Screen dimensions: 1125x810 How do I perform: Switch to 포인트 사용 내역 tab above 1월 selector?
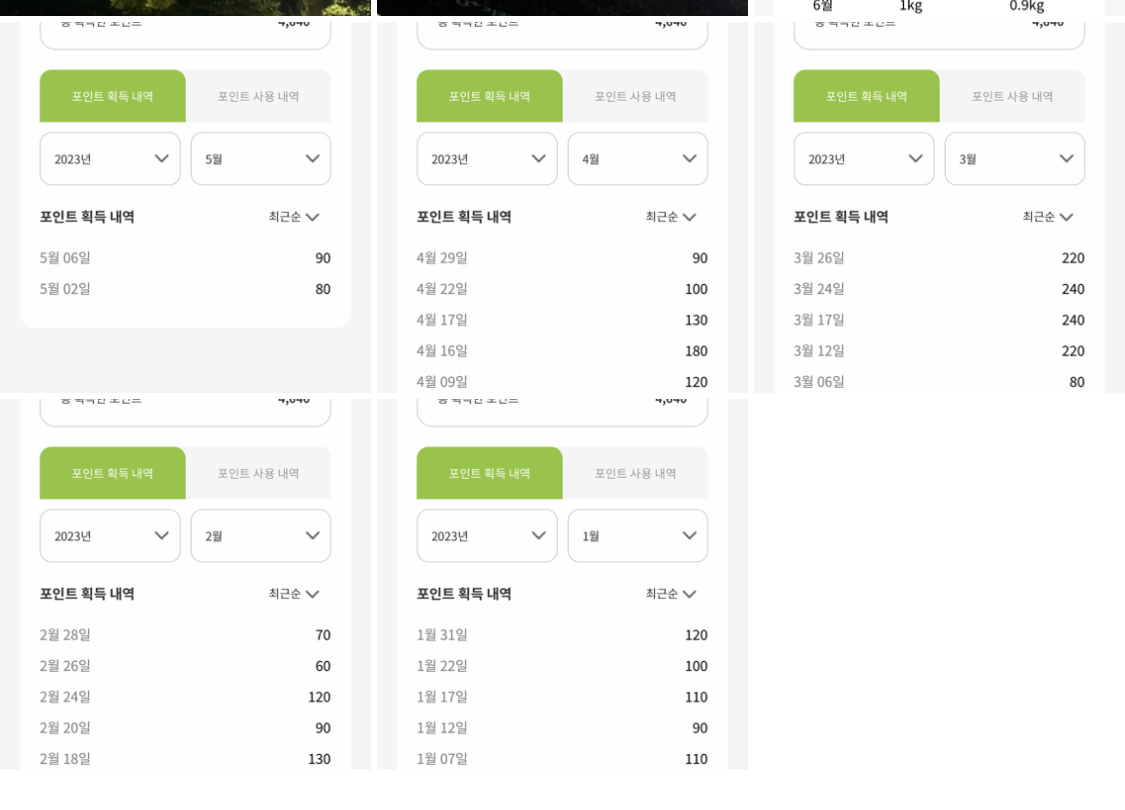635,473
